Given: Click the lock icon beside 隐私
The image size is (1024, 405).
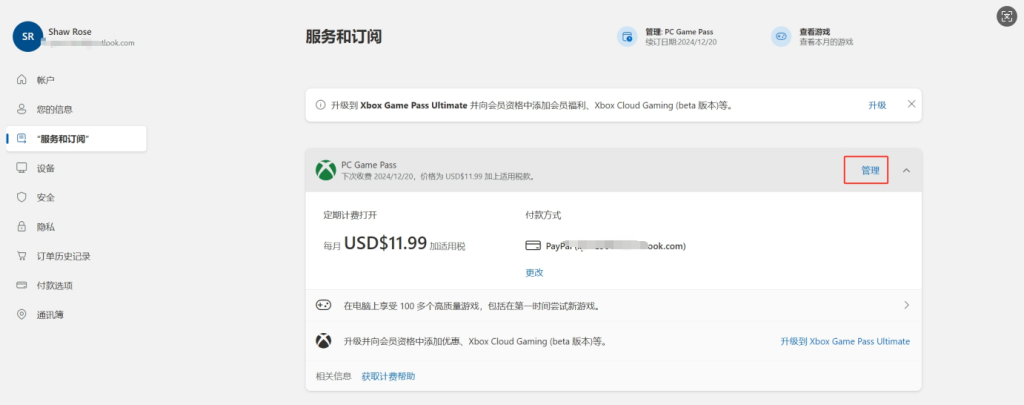Looking at the screenshot, I should coord(22,227).
